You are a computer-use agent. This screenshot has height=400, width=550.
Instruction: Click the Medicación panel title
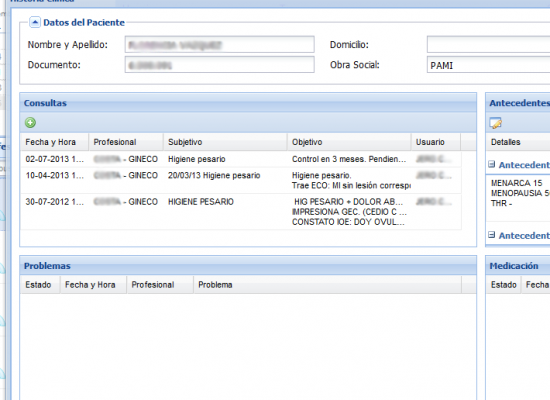pos(514,266)
